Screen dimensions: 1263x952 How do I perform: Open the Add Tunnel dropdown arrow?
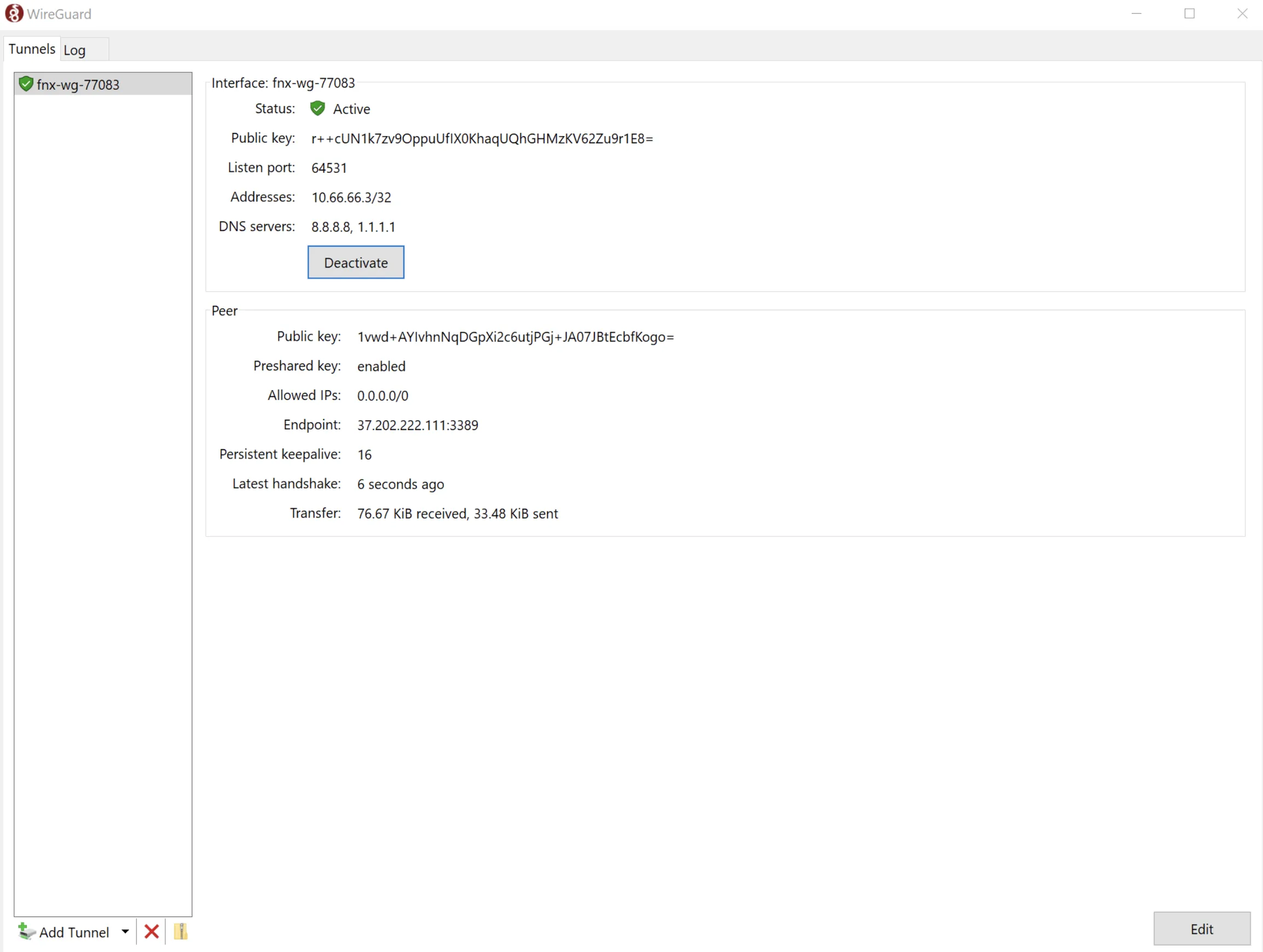point(125,931)
